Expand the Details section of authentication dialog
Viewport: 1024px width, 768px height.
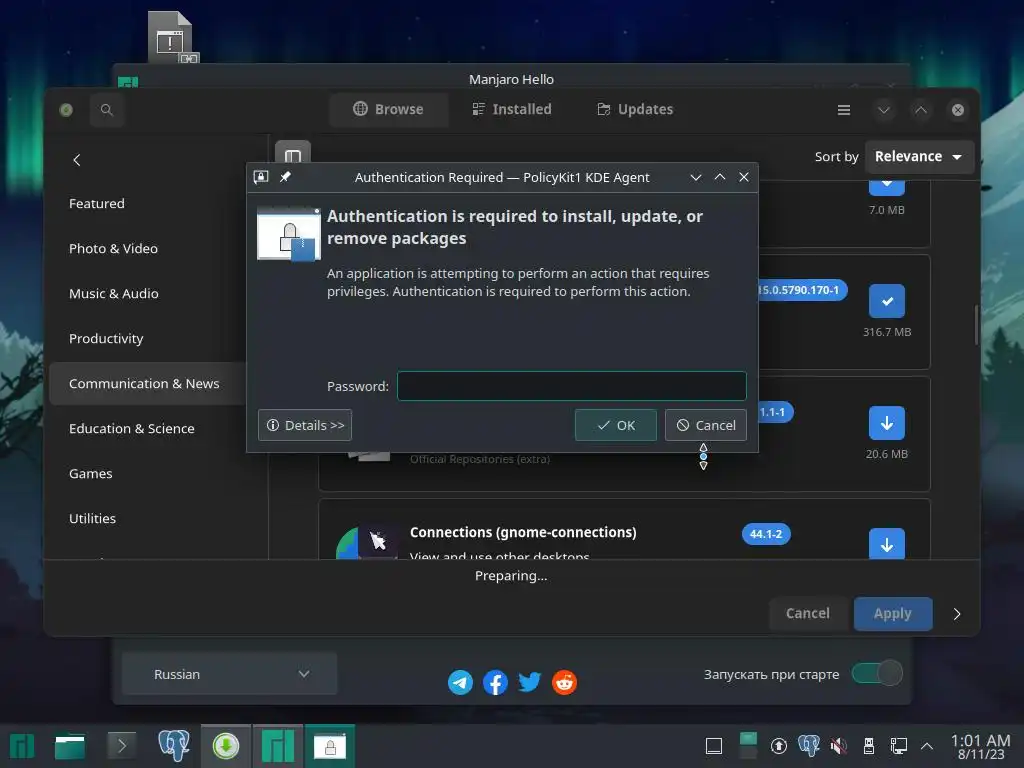pyautogui.click(x=305, y=425)
